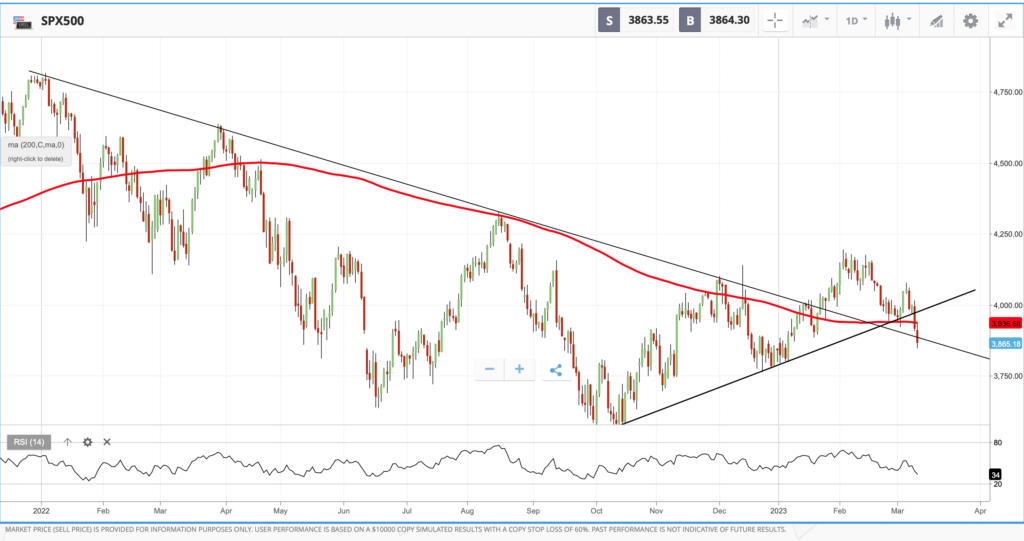Zoom in with the plus button

pos(519,369)
